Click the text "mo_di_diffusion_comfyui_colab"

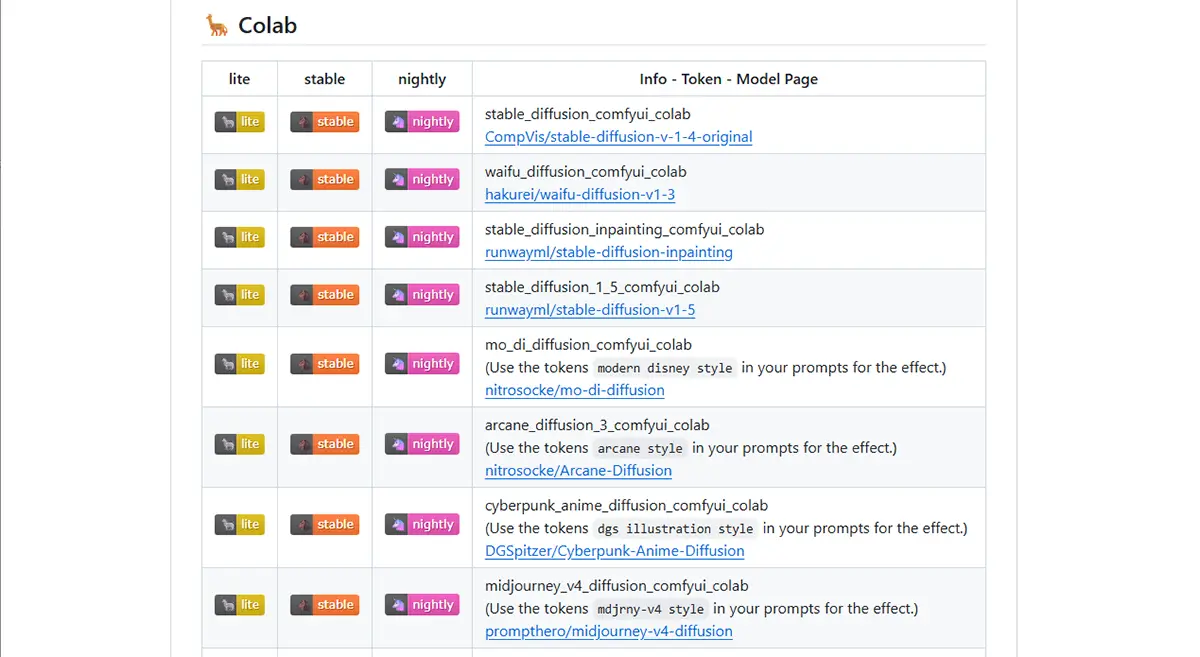tap(589, 345)
